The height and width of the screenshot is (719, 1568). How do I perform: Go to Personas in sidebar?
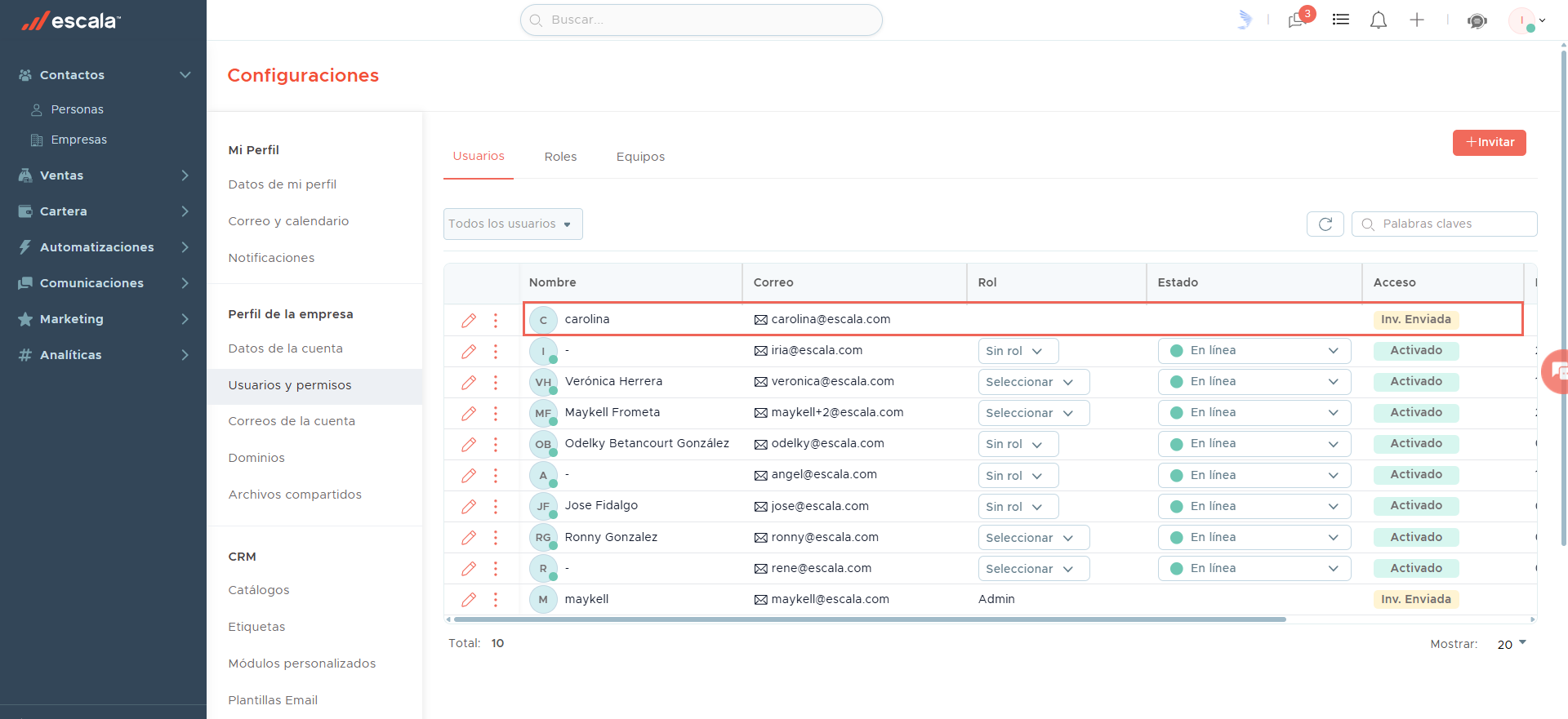tap(77, 109)
